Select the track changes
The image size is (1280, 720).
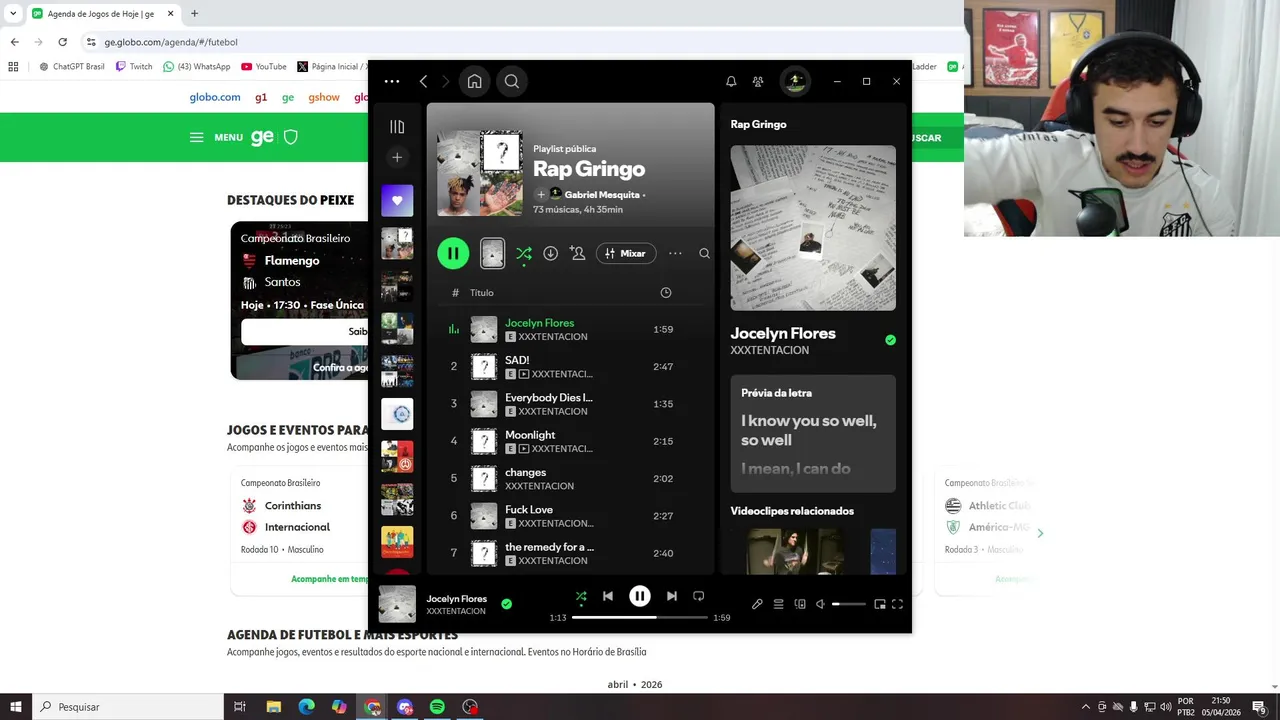point(525,472)
